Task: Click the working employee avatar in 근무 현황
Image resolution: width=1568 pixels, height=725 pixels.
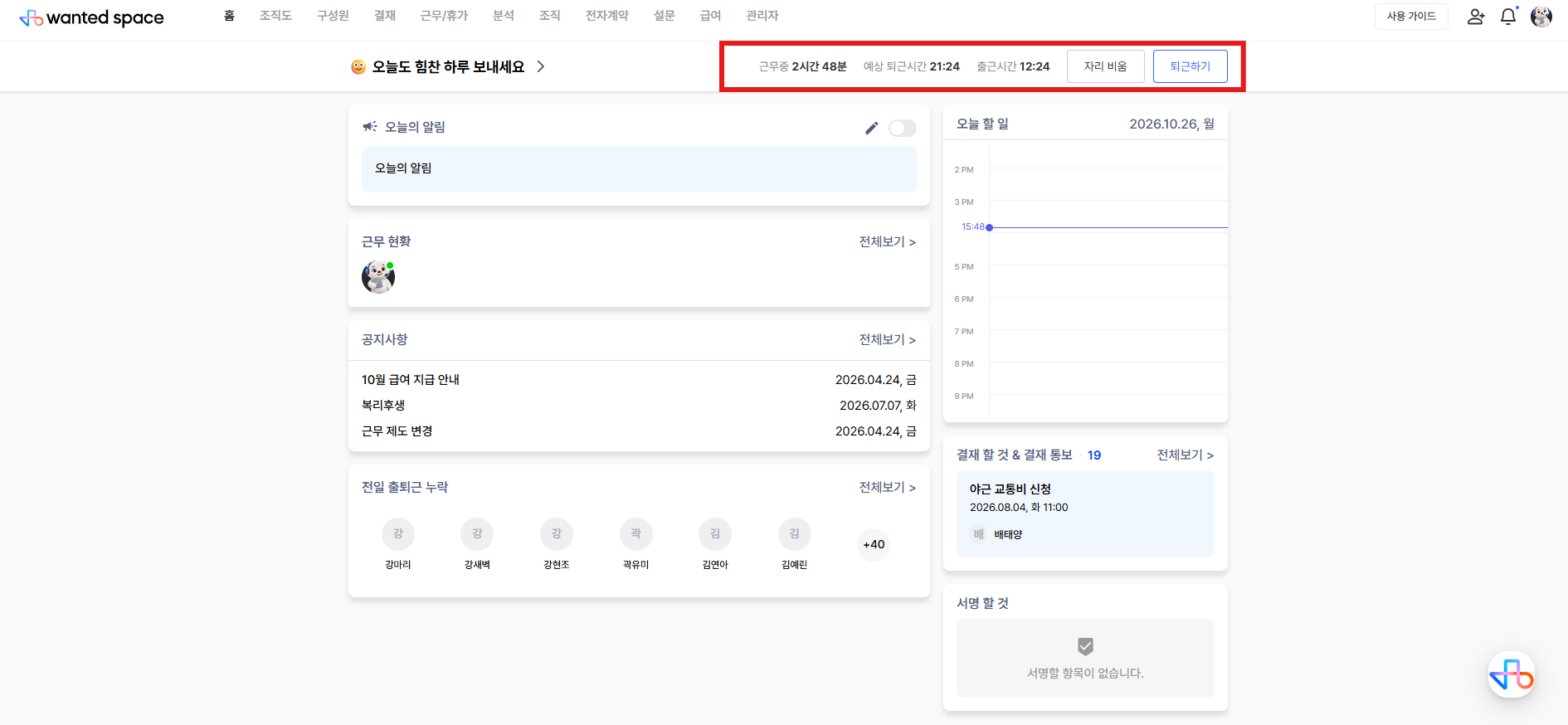Action: point(378,277)
